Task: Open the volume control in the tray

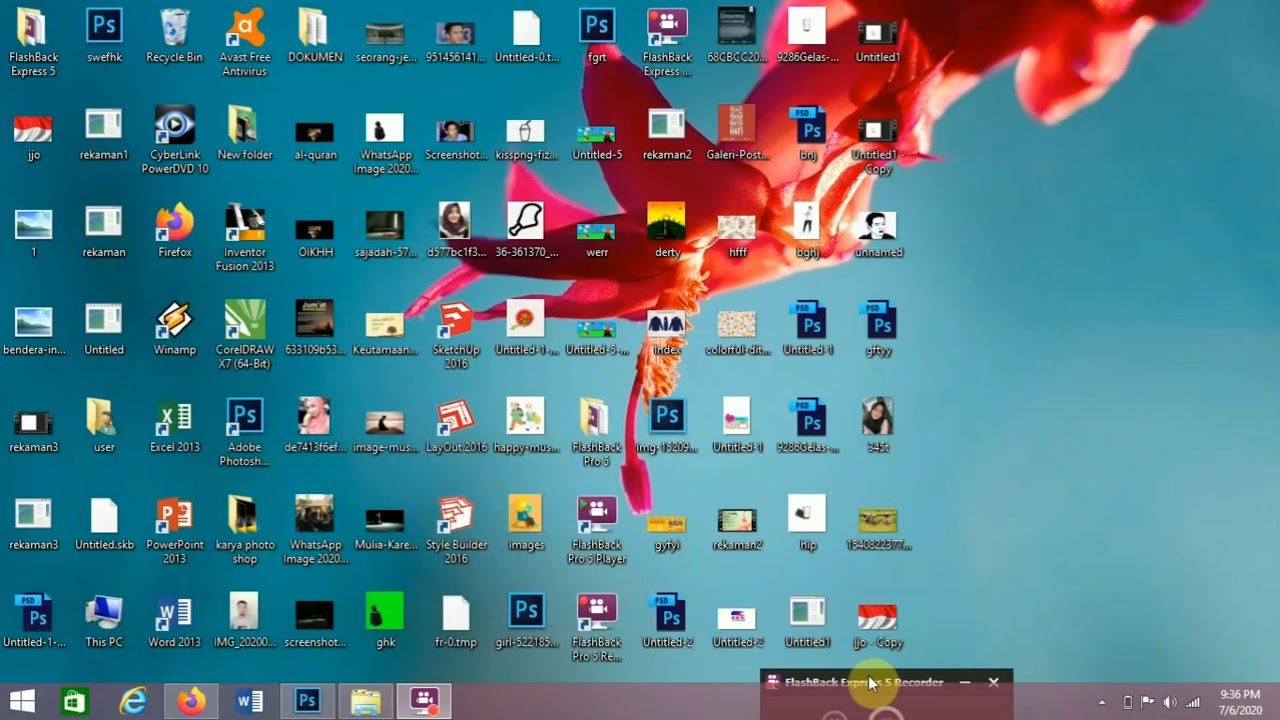Action: (1170, 702)
